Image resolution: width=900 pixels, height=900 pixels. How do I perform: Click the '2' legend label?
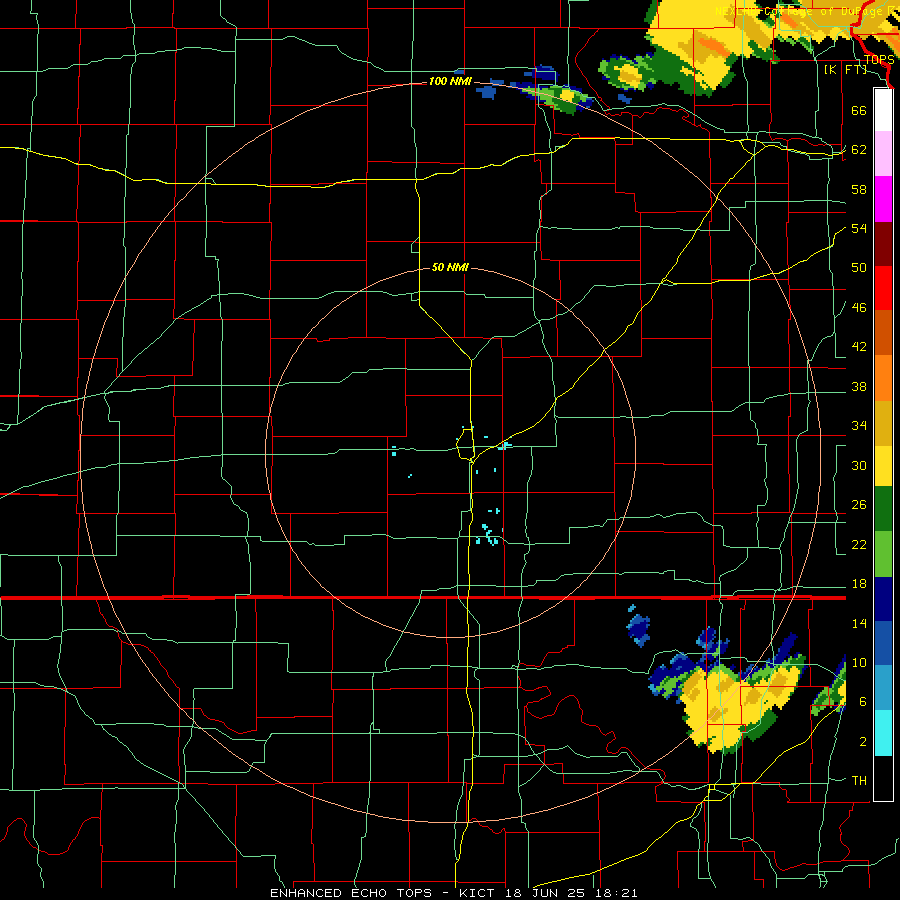(x=863, y=742)
